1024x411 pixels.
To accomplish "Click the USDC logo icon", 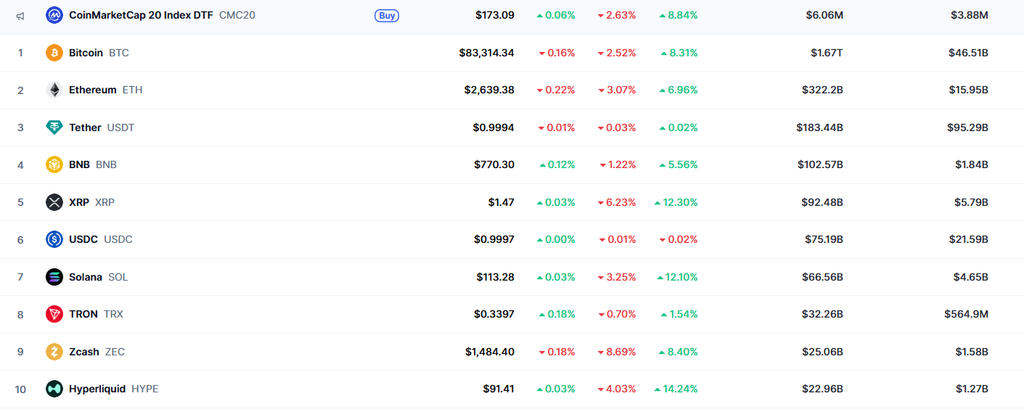I will [54, 240].
